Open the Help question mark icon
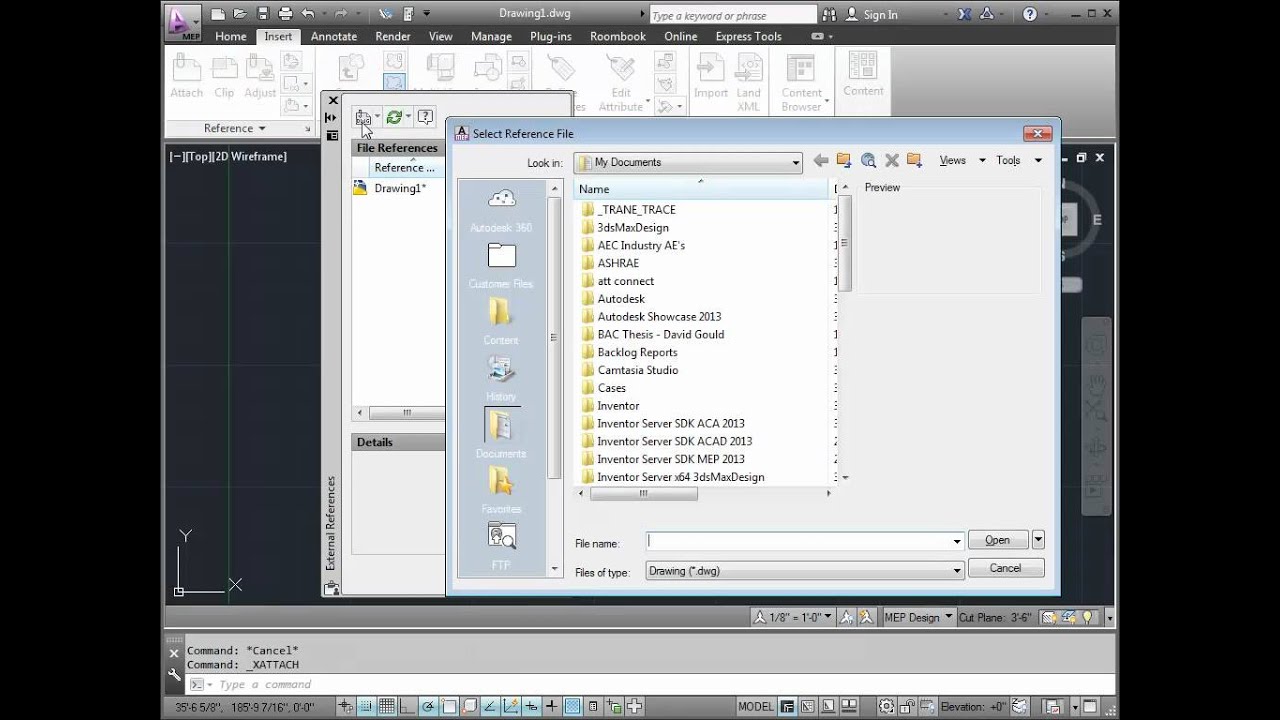Screen dimensions: 1280x720 (x=1030, y=14)
